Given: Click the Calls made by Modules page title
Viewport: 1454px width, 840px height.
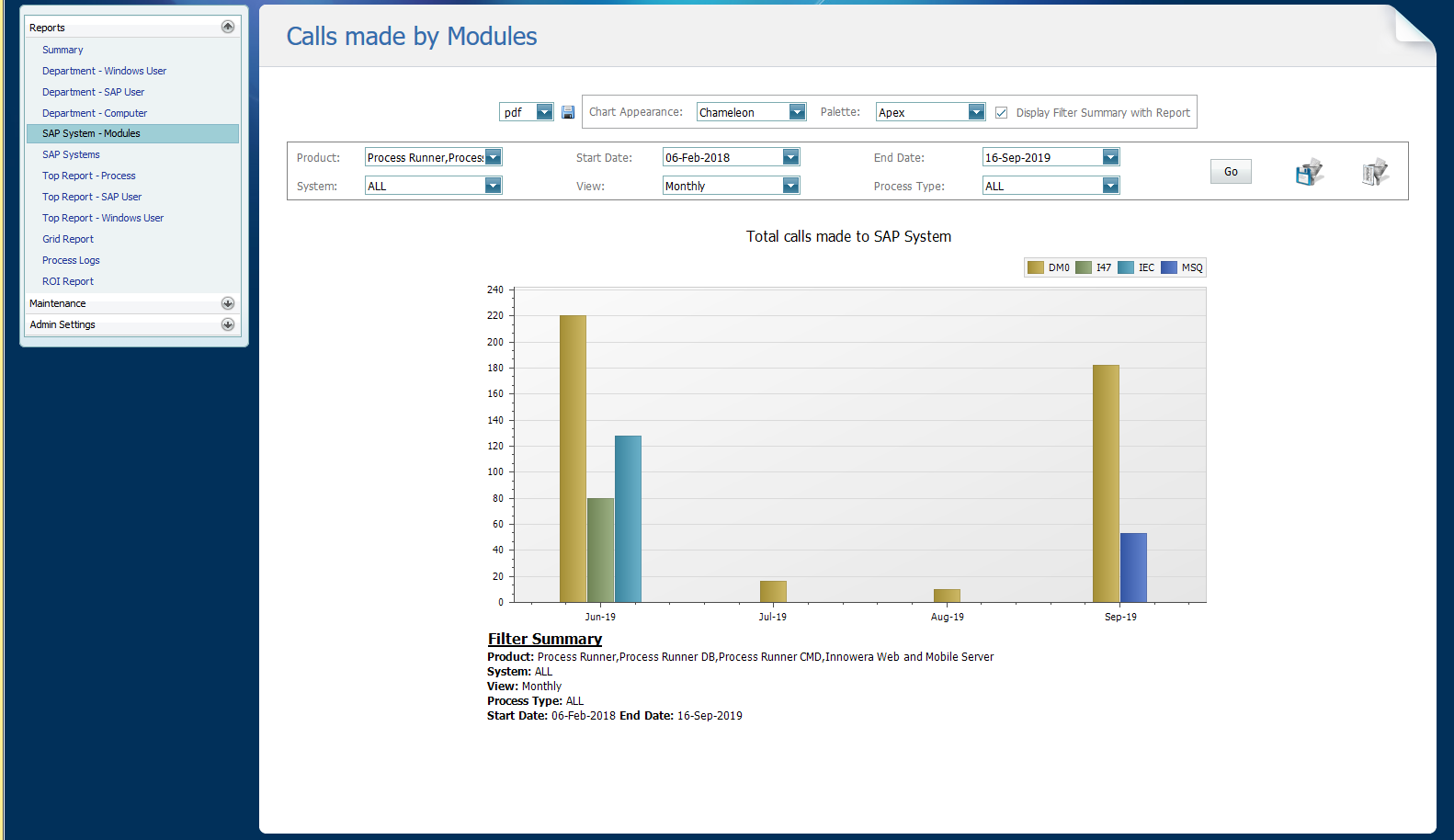Looking at the screenshot, I should tap(412, 36).
